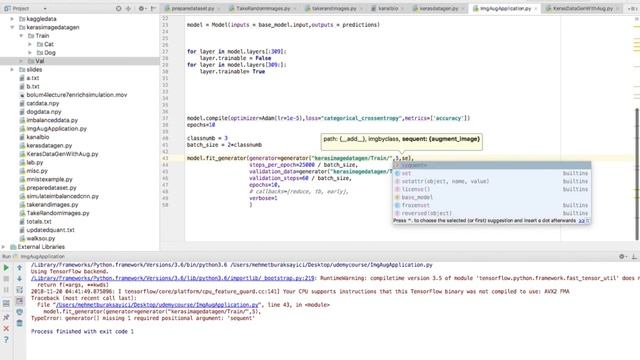Select the Val folder in tree
Viewport: 640px width, 360px height.
click(x=80, y=61)
